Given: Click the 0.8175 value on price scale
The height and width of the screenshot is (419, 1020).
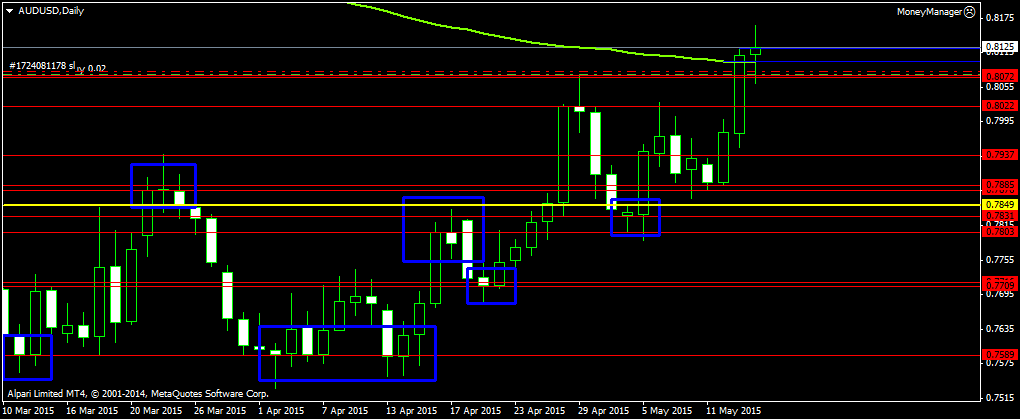Looking at the screenshot, I should 999,18.
